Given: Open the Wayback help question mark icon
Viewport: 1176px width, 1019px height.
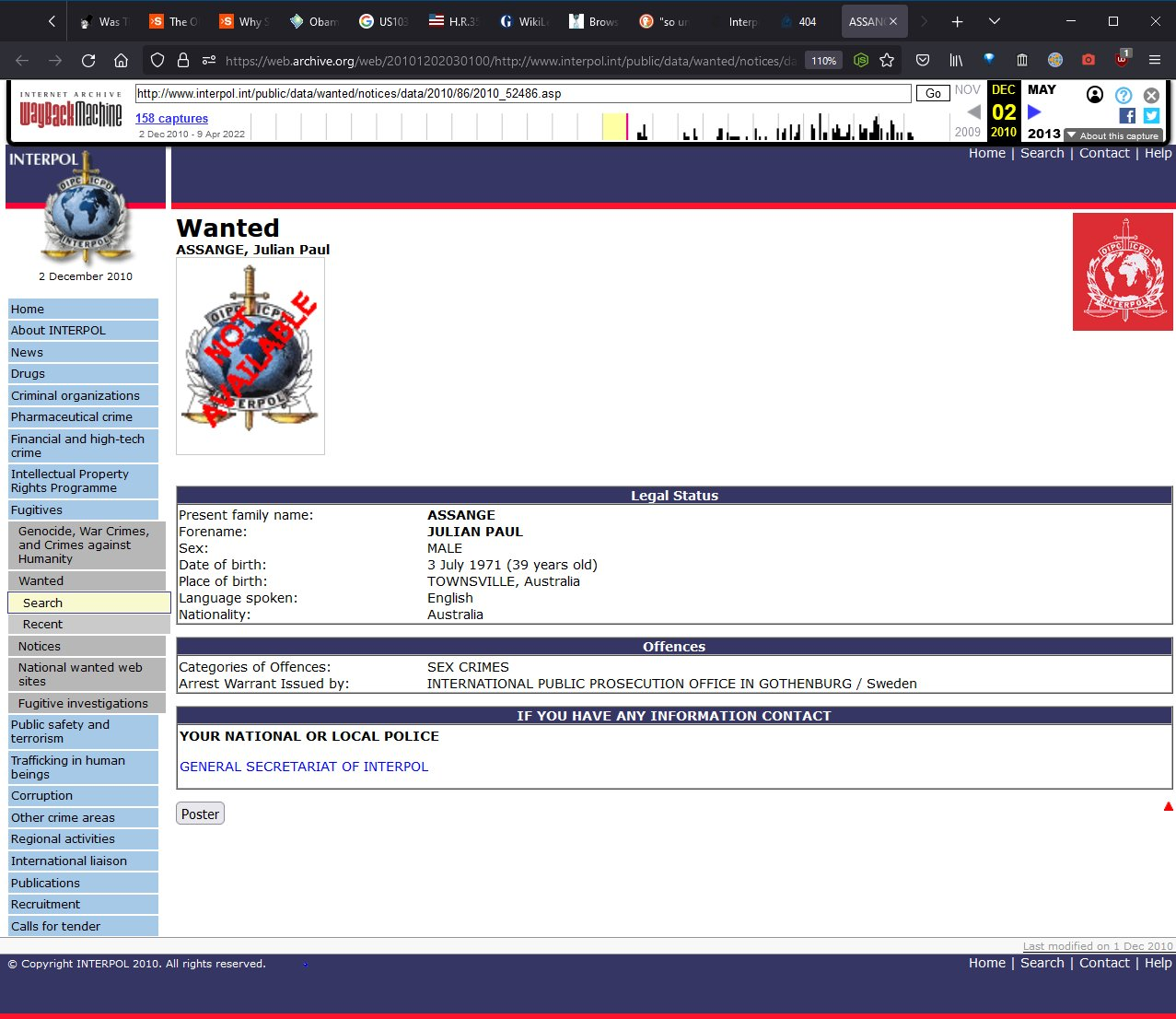Looking at the screenshot, I should (1124, 95).
